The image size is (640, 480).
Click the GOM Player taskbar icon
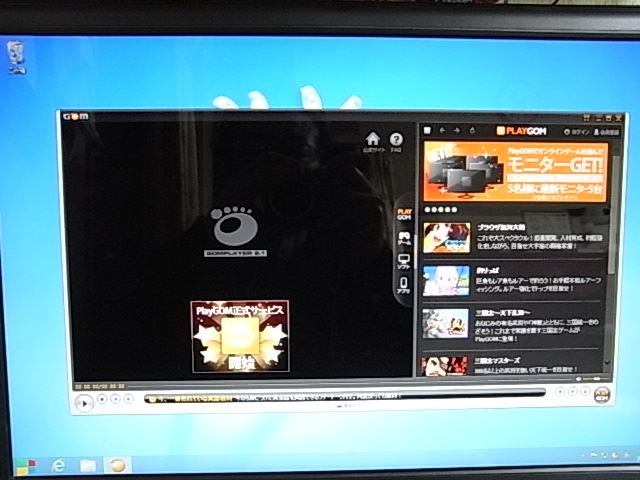tap(118, 465)
